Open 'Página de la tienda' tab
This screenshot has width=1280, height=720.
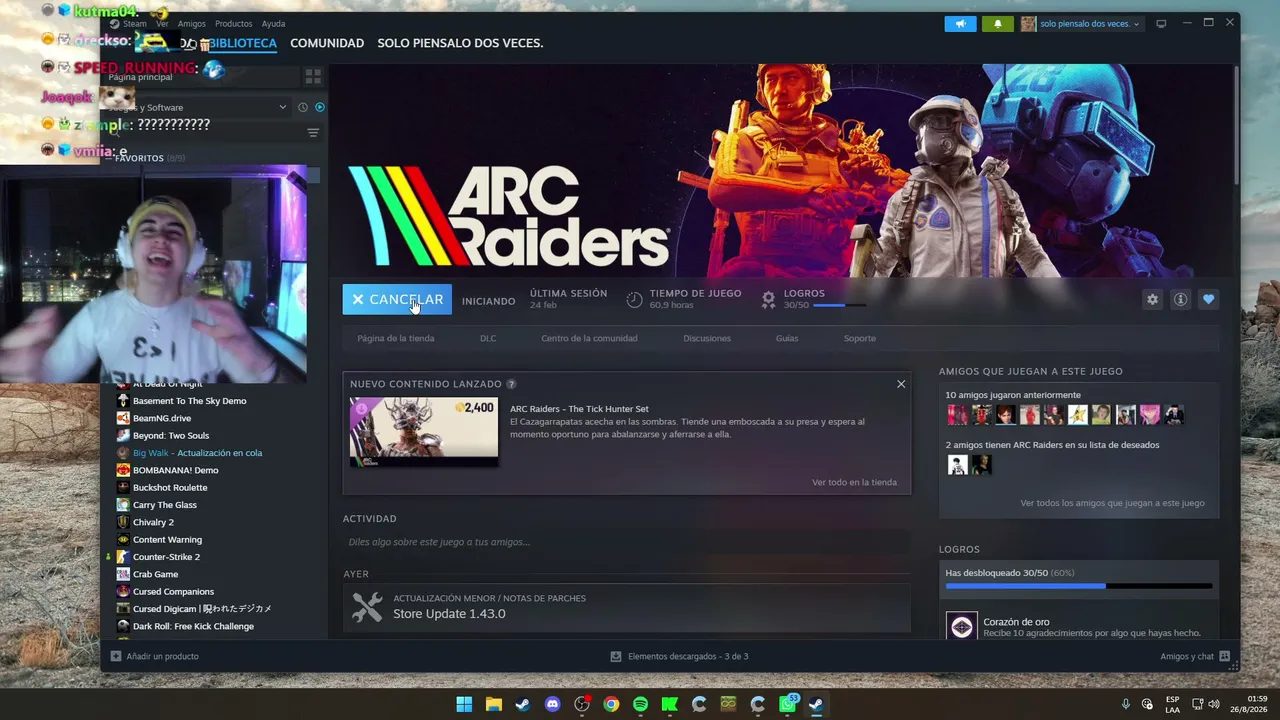pyautogui.click(x=396, y=338)
